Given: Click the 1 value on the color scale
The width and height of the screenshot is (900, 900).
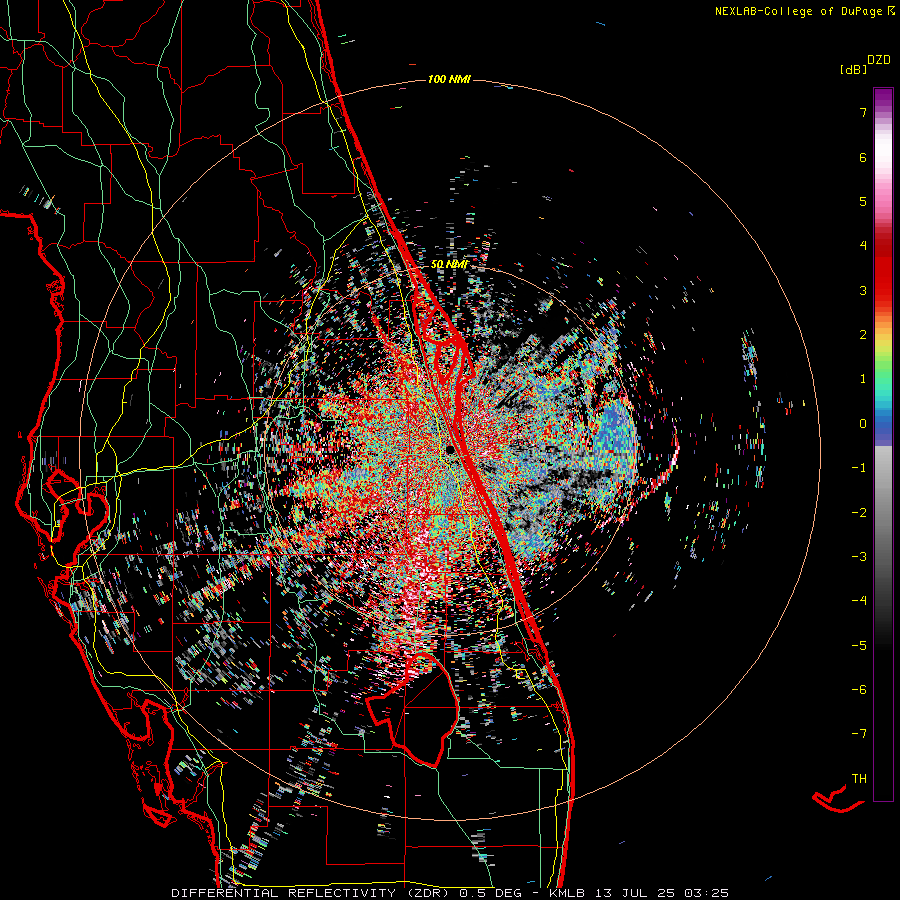Looking at the screenshot, I should tap(863, 378).
